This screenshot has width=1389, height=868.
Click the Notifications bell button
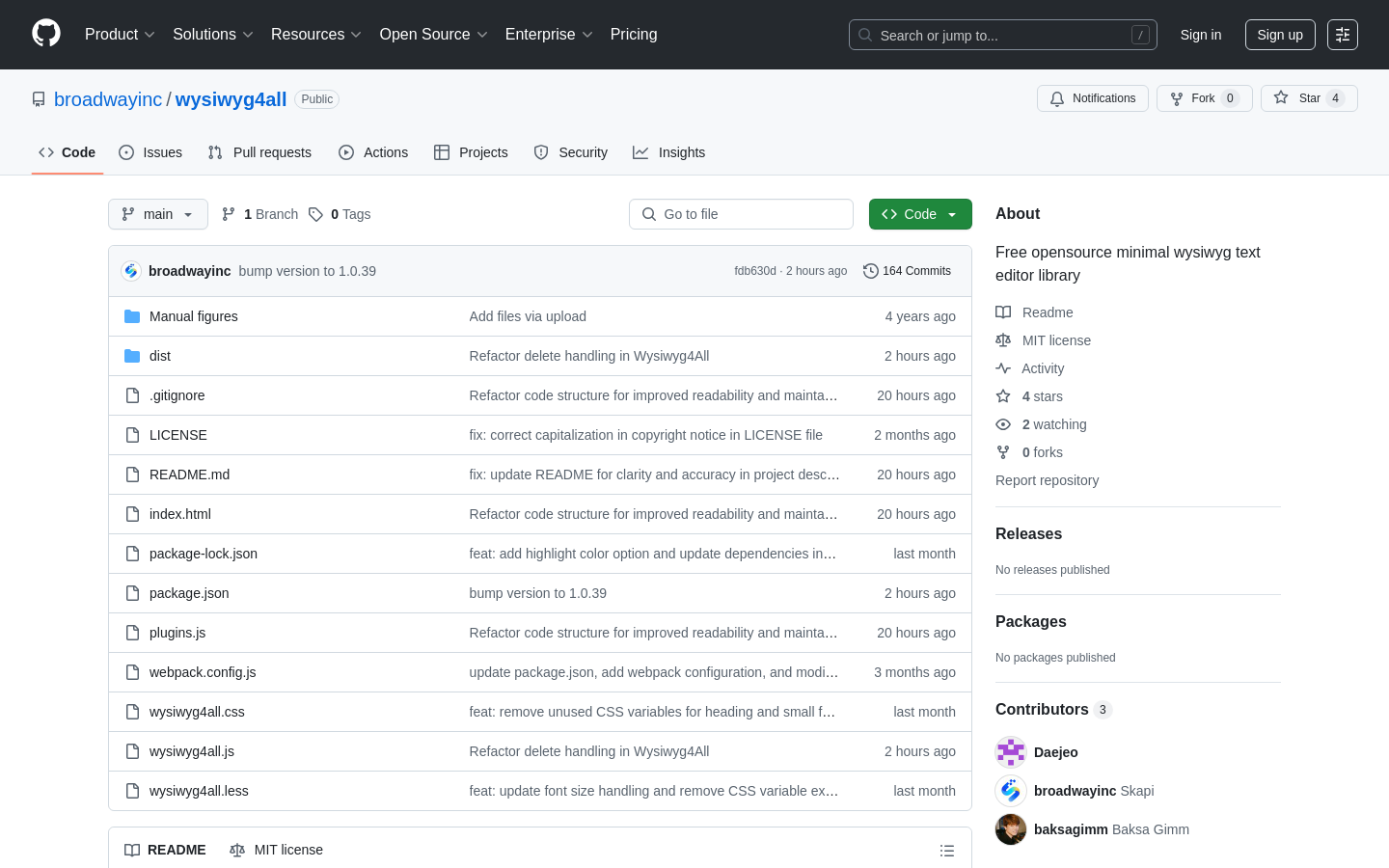click(x=1093, y=98)
